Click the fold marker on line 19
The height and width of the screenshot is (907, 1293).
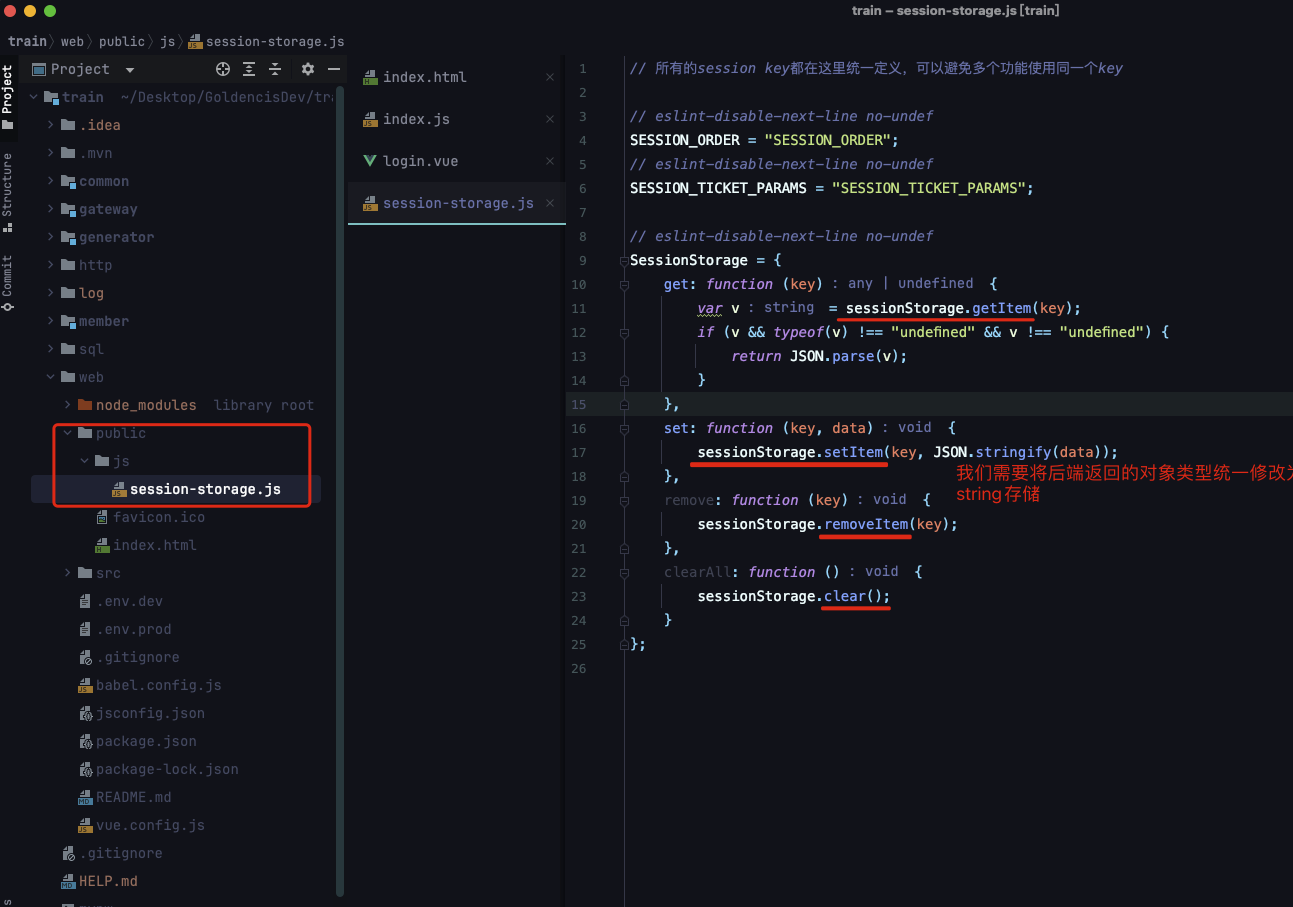point(624,500)
